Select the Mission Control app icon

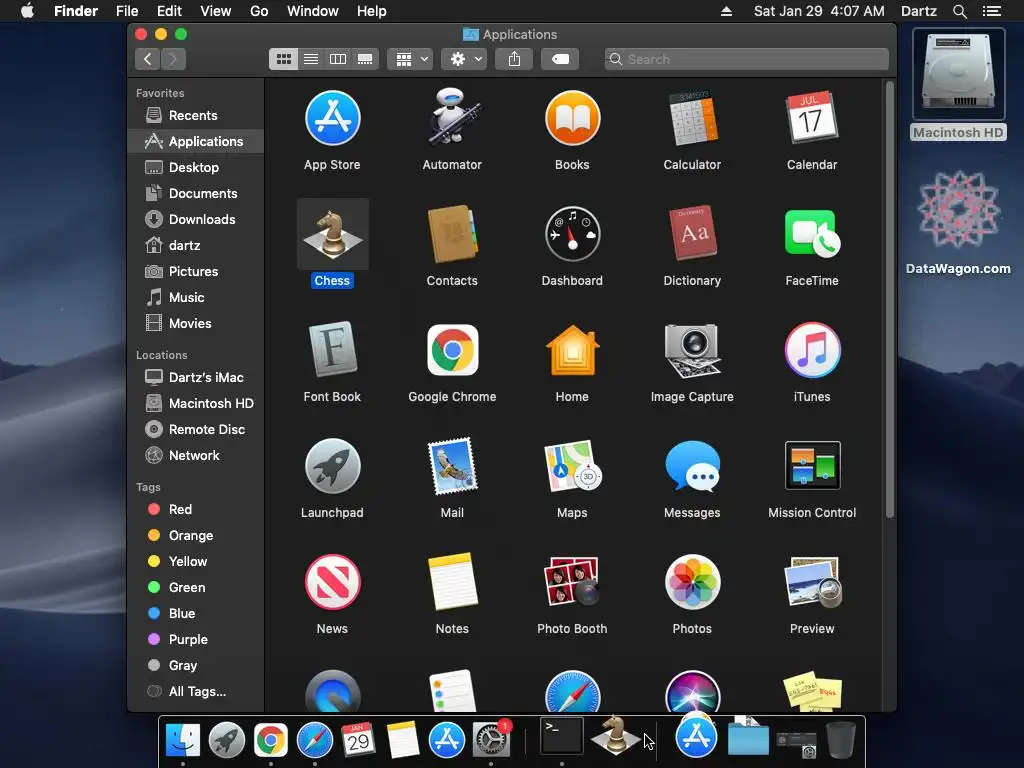pos(812,466)
